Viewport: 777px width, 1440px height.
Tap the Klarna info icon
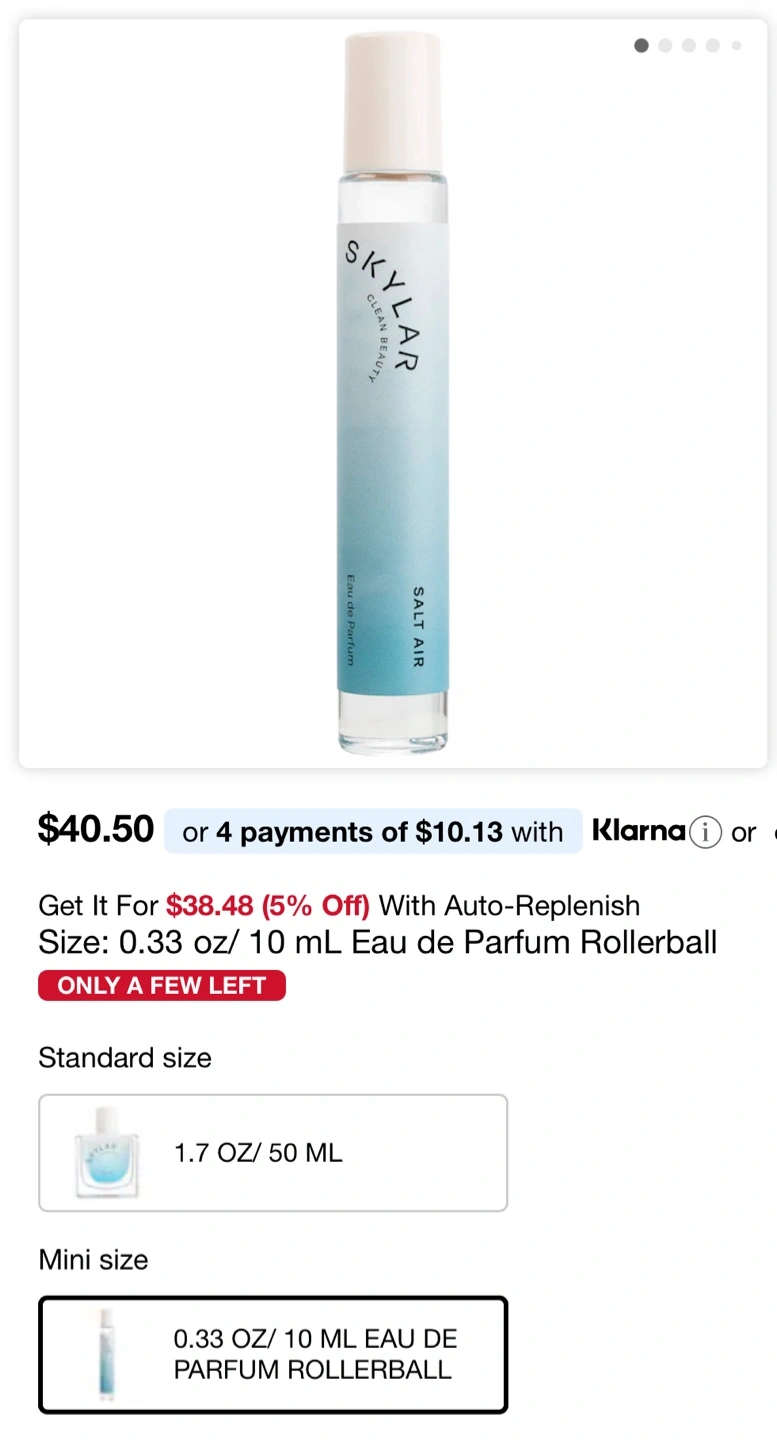tap(705, 832)
